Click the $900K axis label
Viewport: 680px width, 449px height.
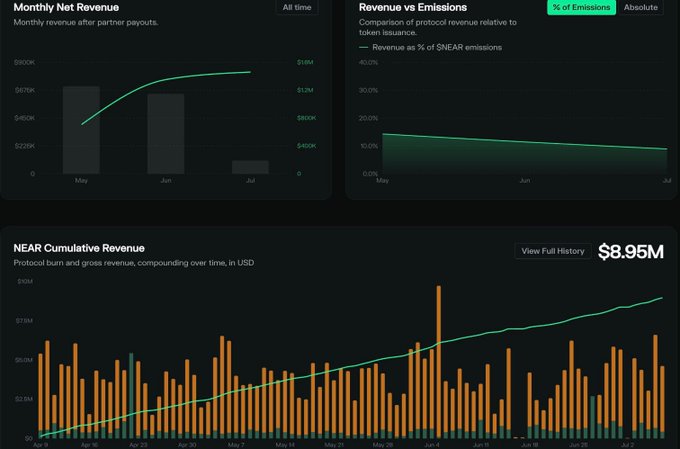pyautogui.click(x=24, y=62)
